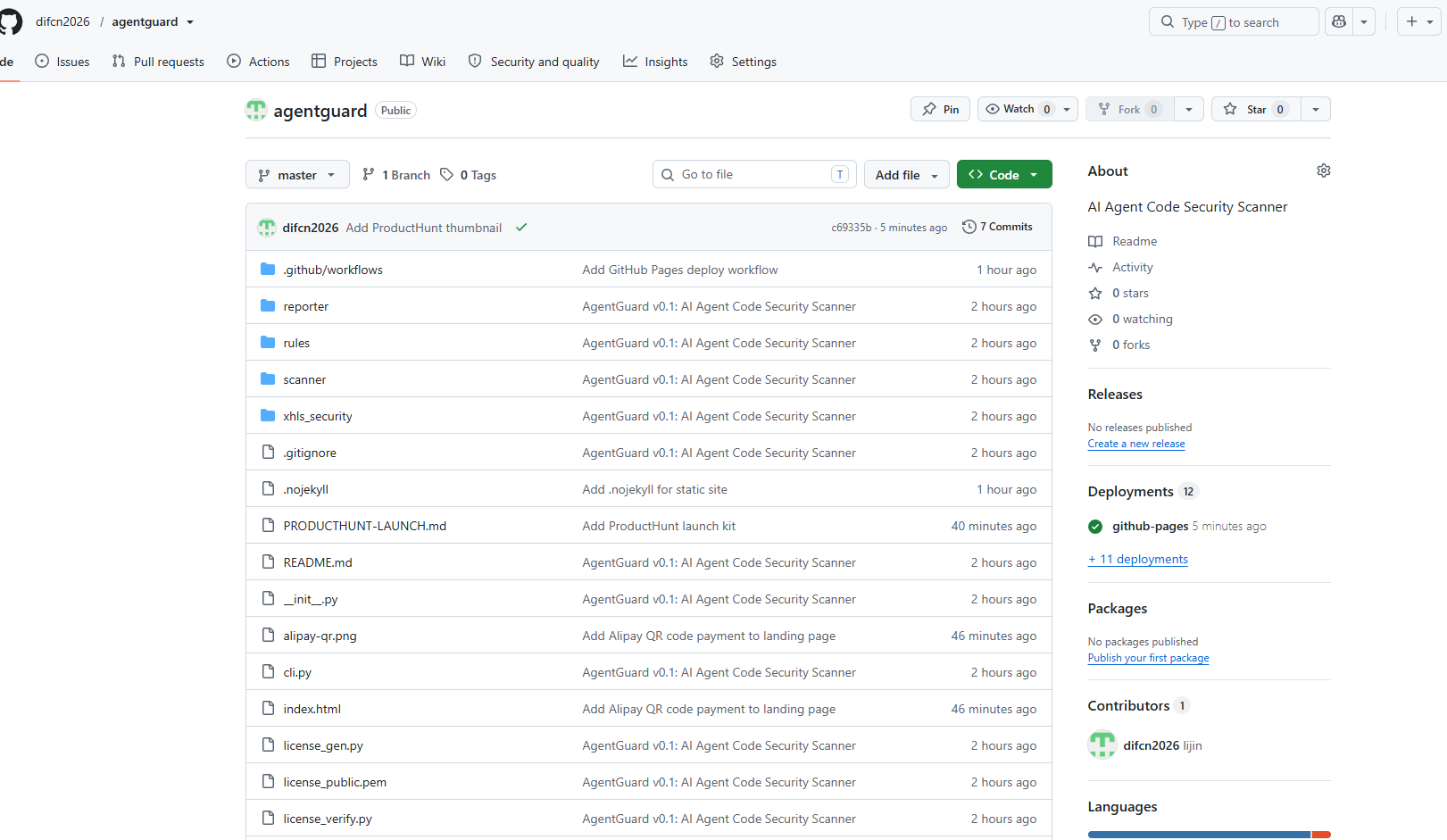Open the master branch selector
The width and height of the screenshot is (1447, 840).
click(x=296, y=175)
